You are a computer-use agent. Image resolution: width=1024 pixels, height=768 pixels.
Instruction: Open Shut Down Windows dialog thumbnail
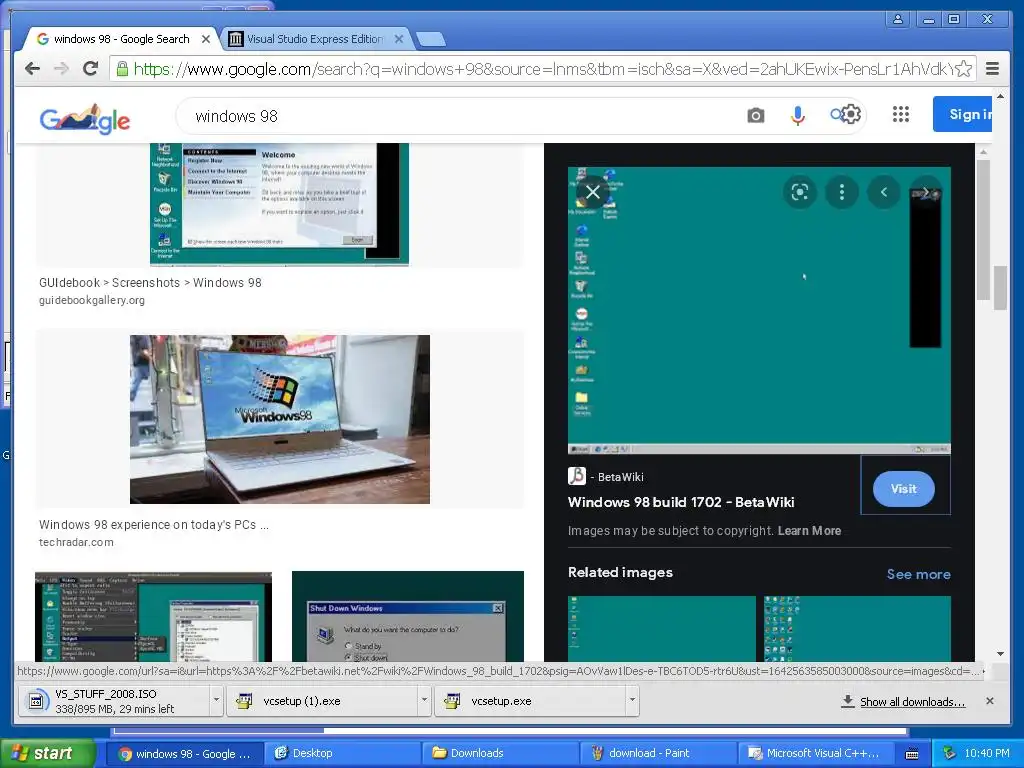(408, 617)
